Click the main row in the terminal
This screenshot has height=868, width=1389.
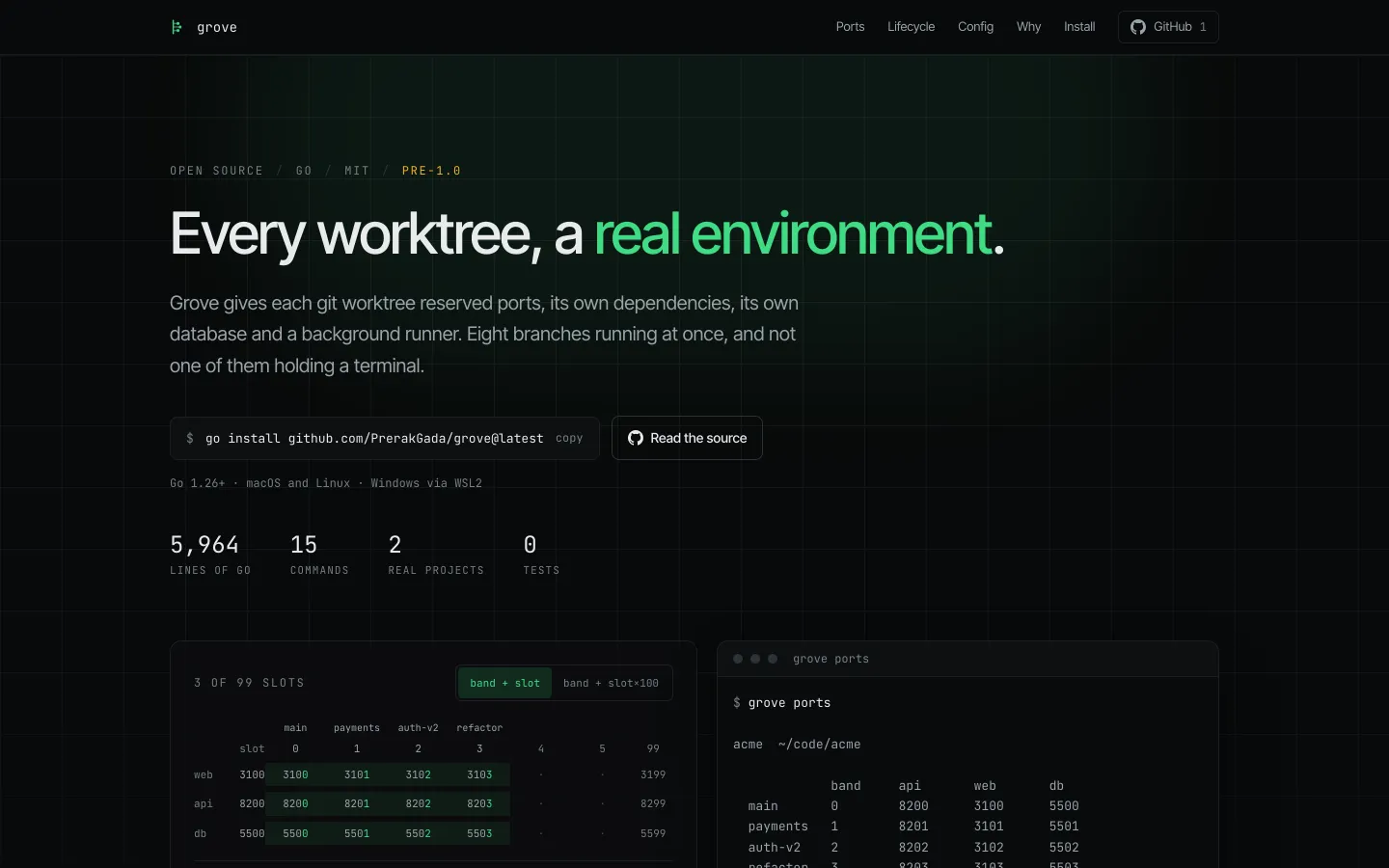[913, 806]
